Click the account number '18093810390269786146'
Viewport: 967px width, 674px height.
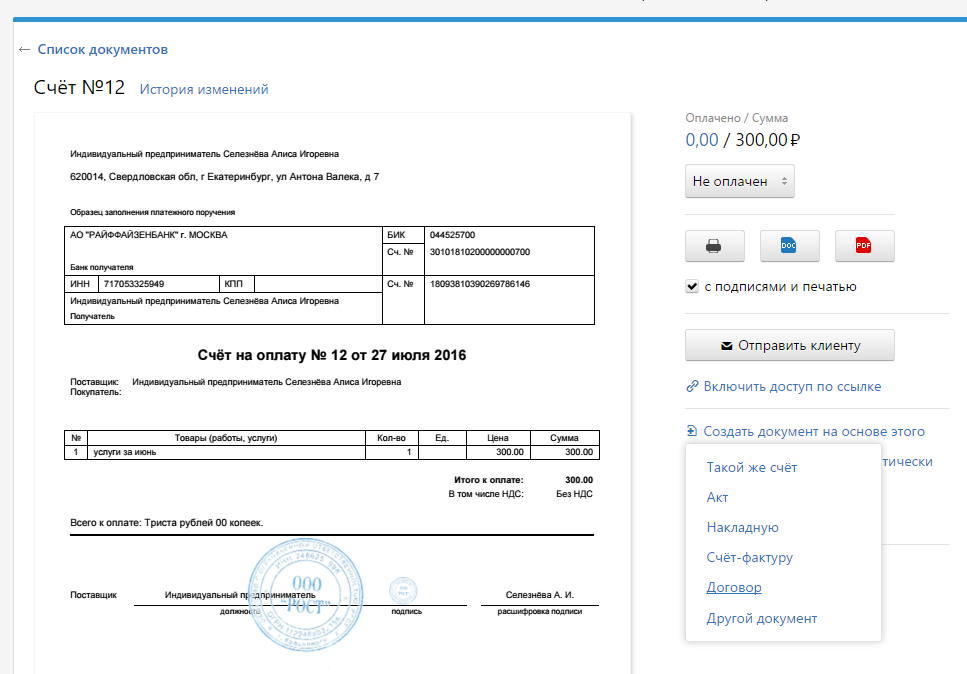480,284
